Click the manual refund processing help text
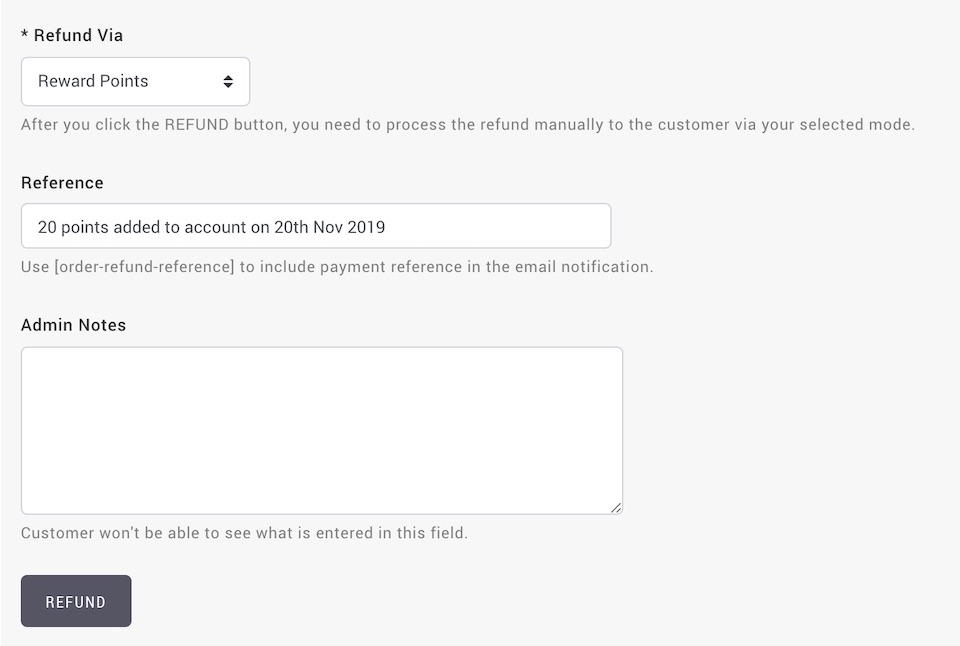Screen dimensions: 960x646 pyautogui.click(x=468, y=124)
